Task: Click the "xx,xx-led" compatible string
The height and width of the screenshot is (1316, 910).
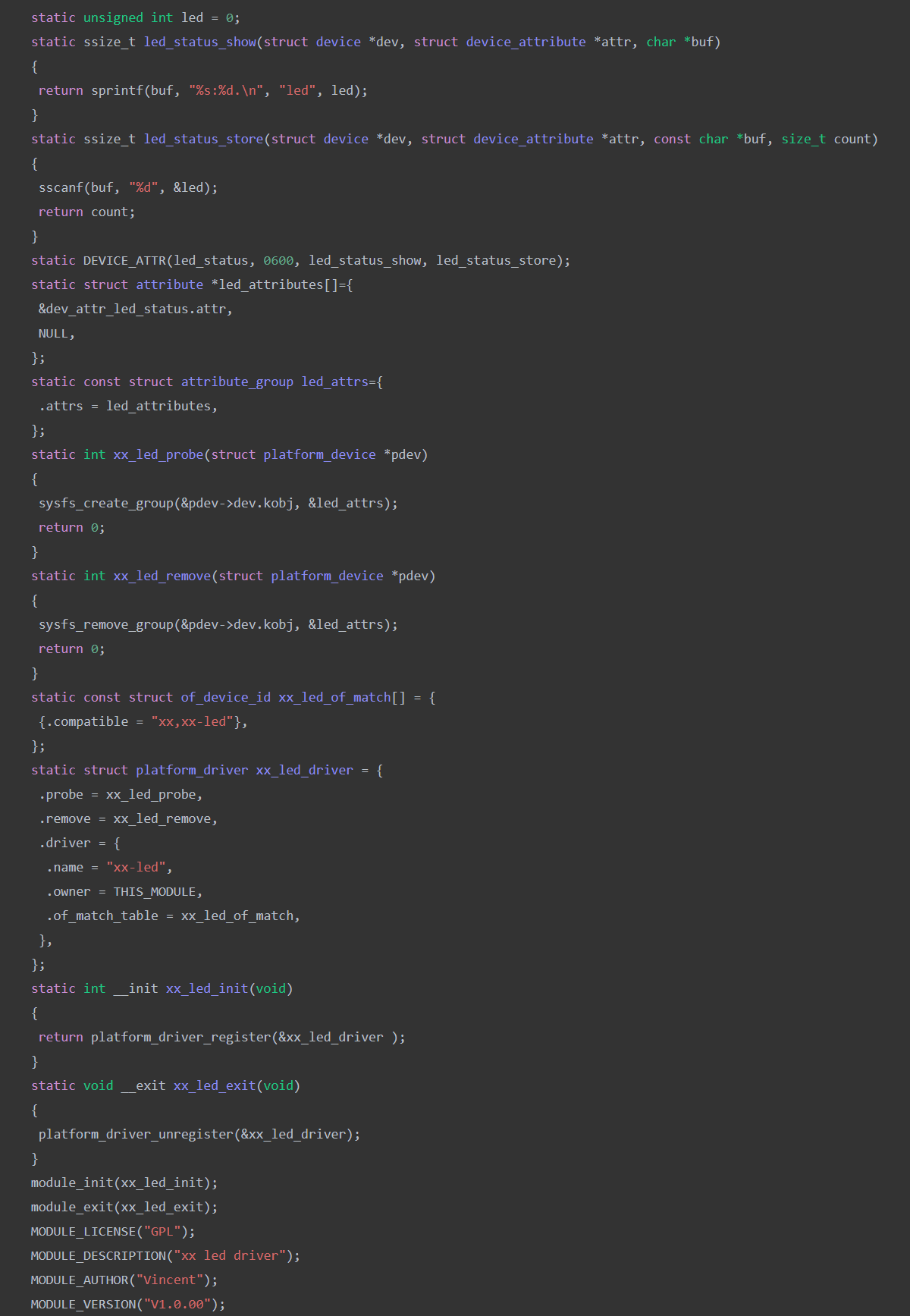Action: pos(192,721)
